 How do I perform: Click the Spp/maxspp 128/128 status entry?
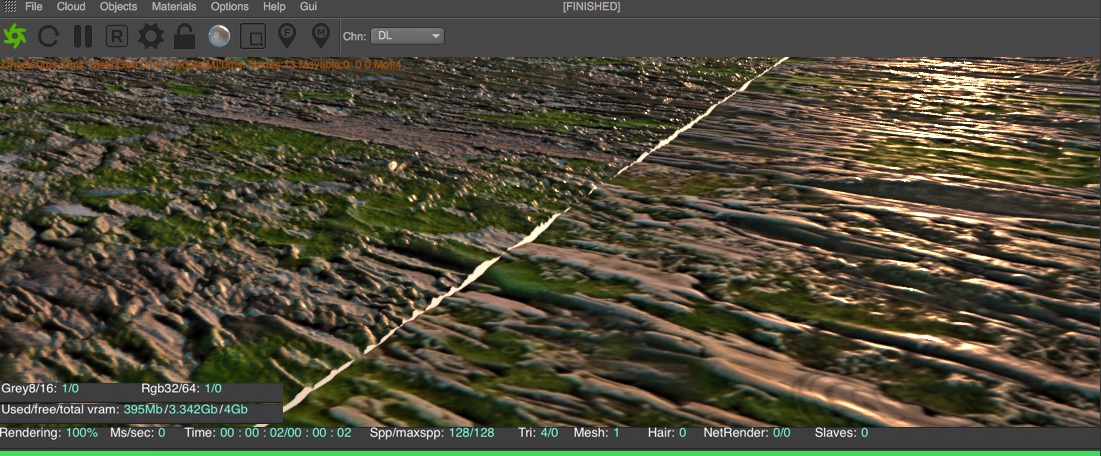[x=432, y=433]
